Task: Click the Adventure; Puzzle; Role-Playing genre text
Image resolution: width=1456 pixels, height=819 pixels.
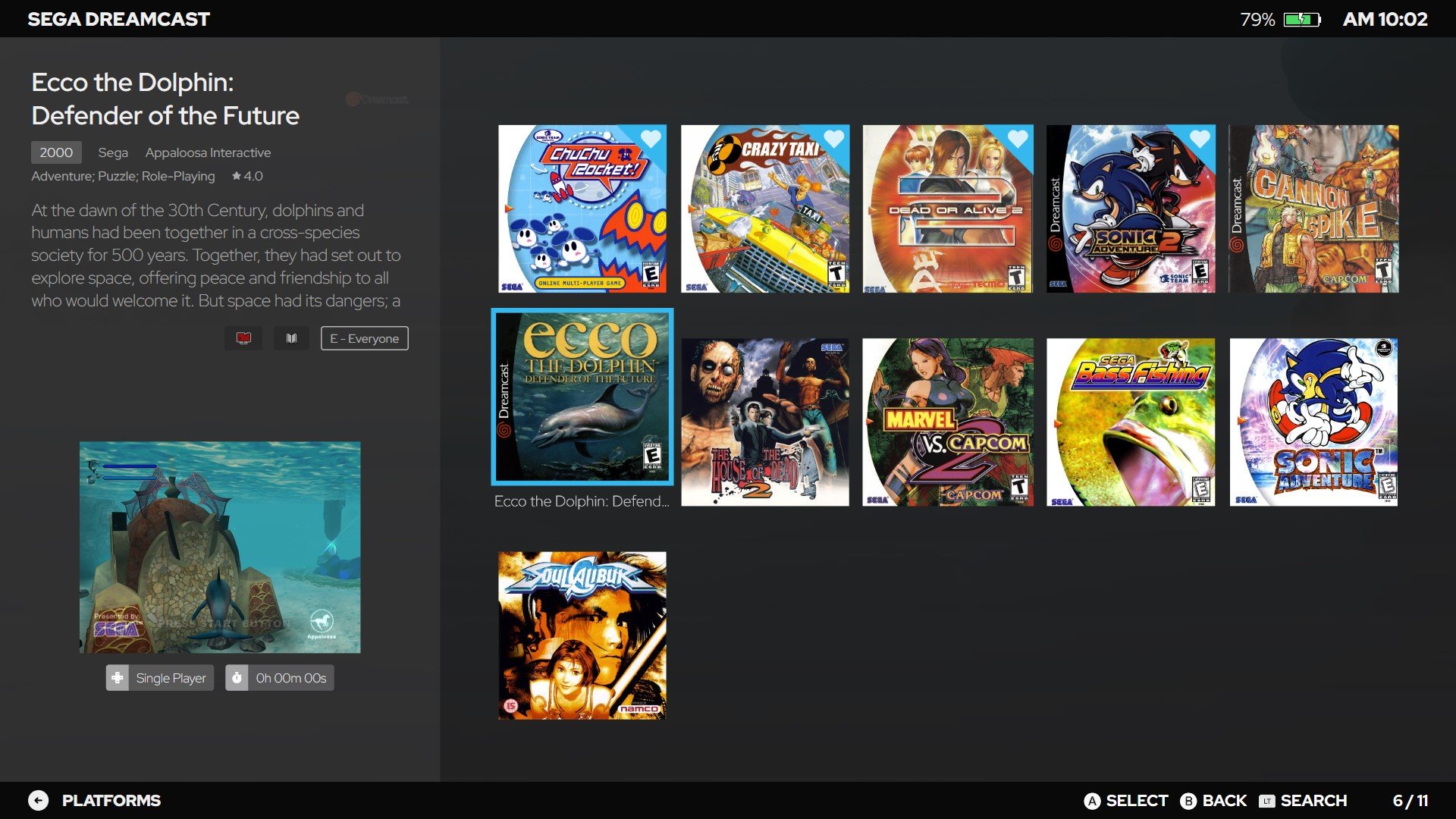Action: [x=123, y=176]
